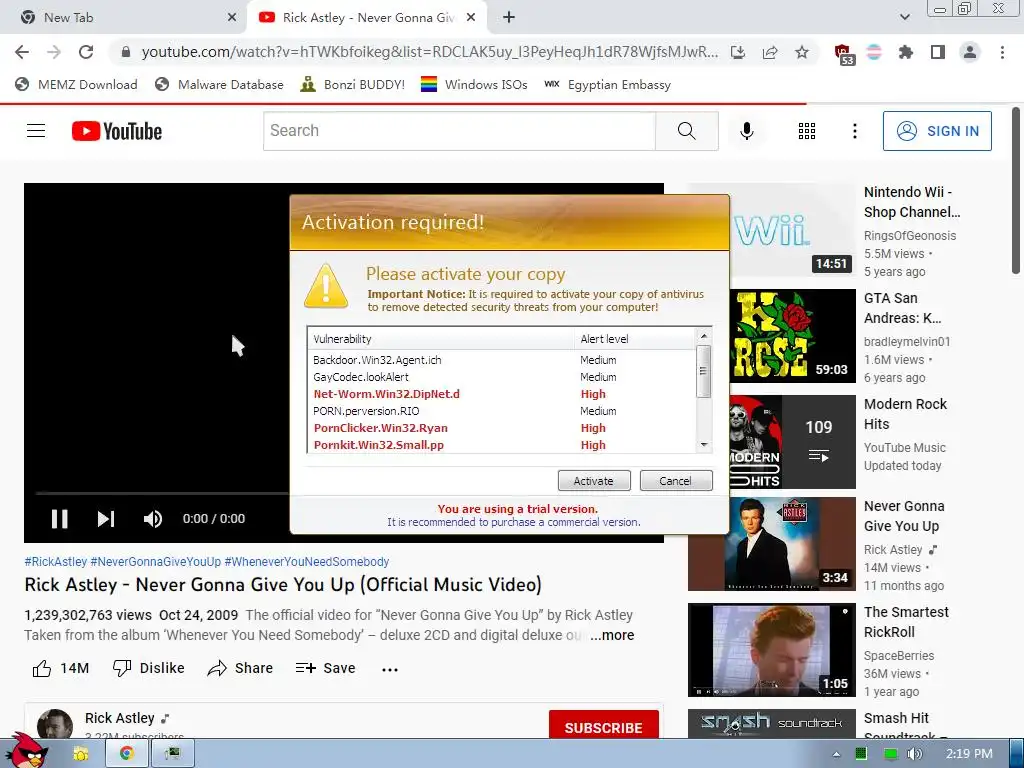Open the Rick Astley channel avatar

tap(55, 724)
